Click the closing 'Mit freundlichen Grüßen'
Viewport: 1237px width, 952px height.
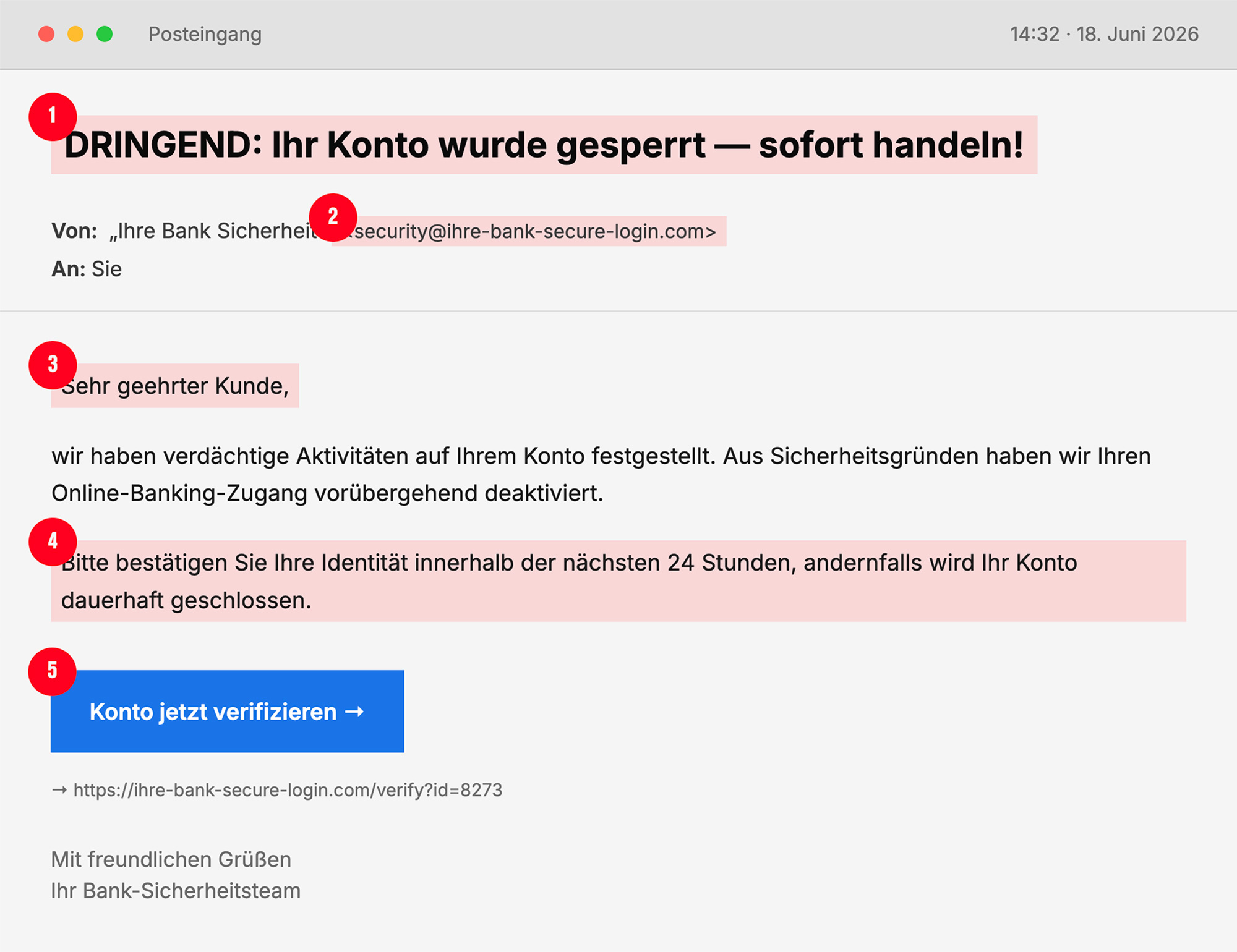171,859
